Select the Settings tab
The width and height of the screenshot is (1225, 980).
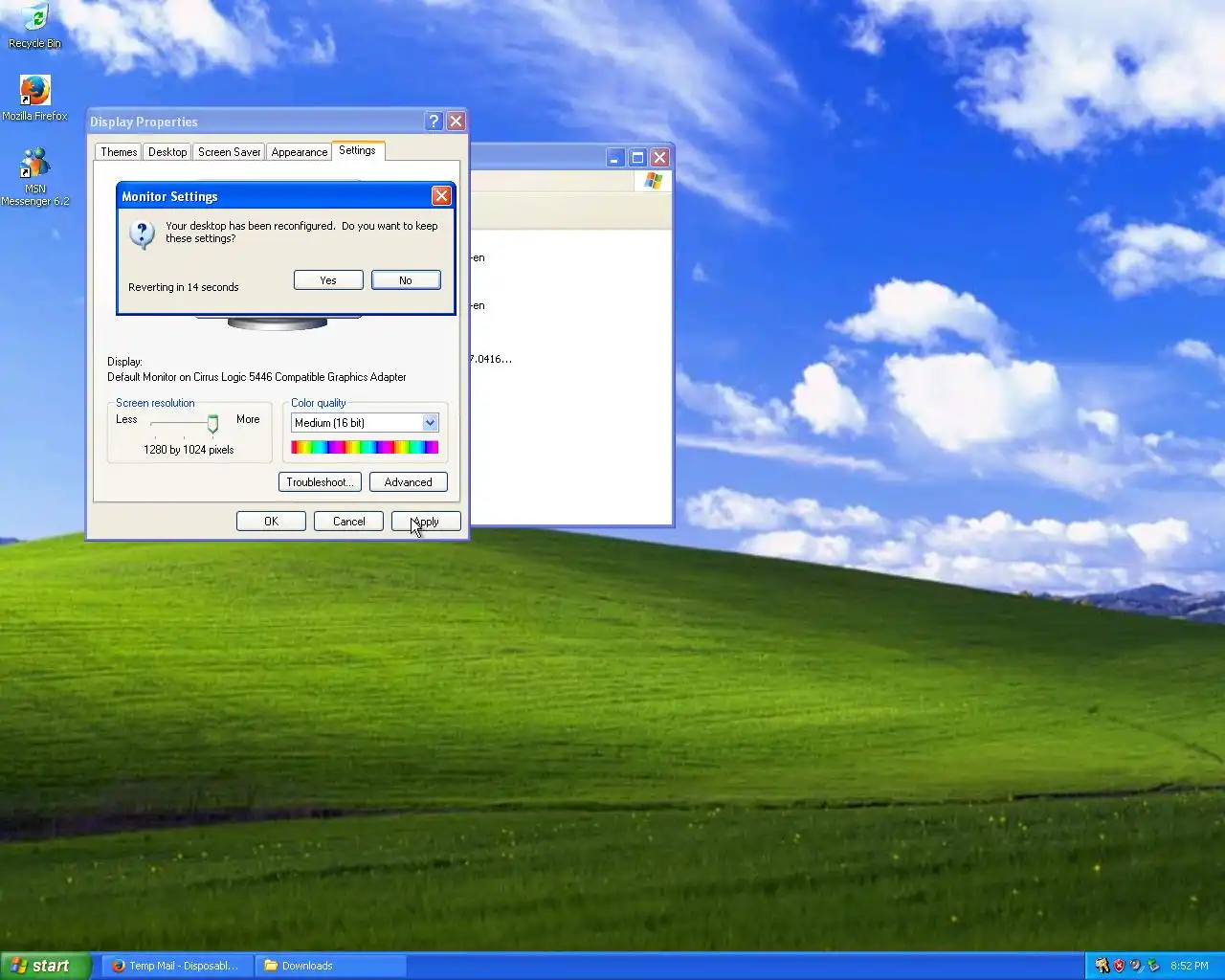coord(357,150)
